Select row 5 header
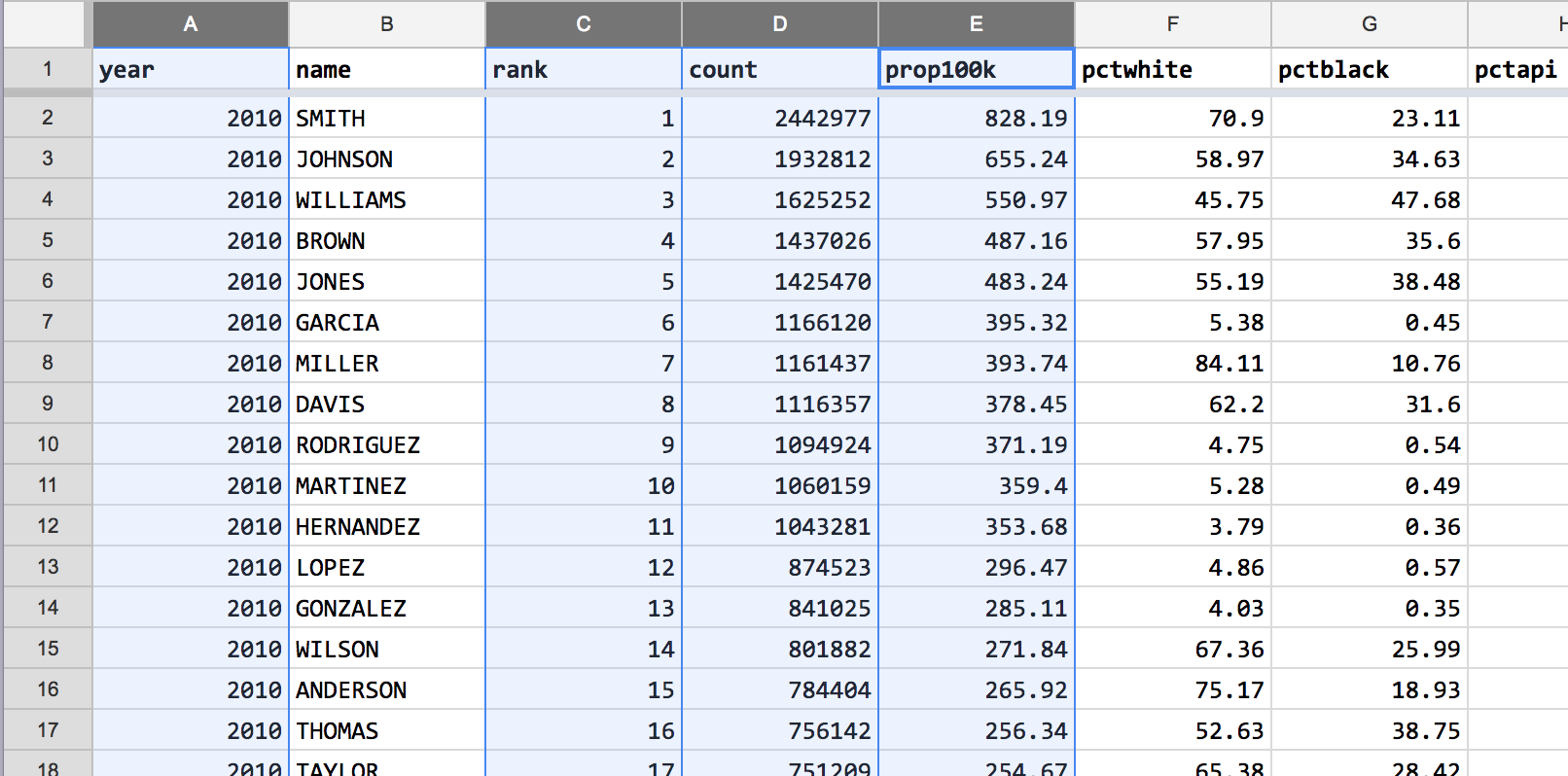The height and width of the screenshot is (776, 1568). click(x=47, y=240)
